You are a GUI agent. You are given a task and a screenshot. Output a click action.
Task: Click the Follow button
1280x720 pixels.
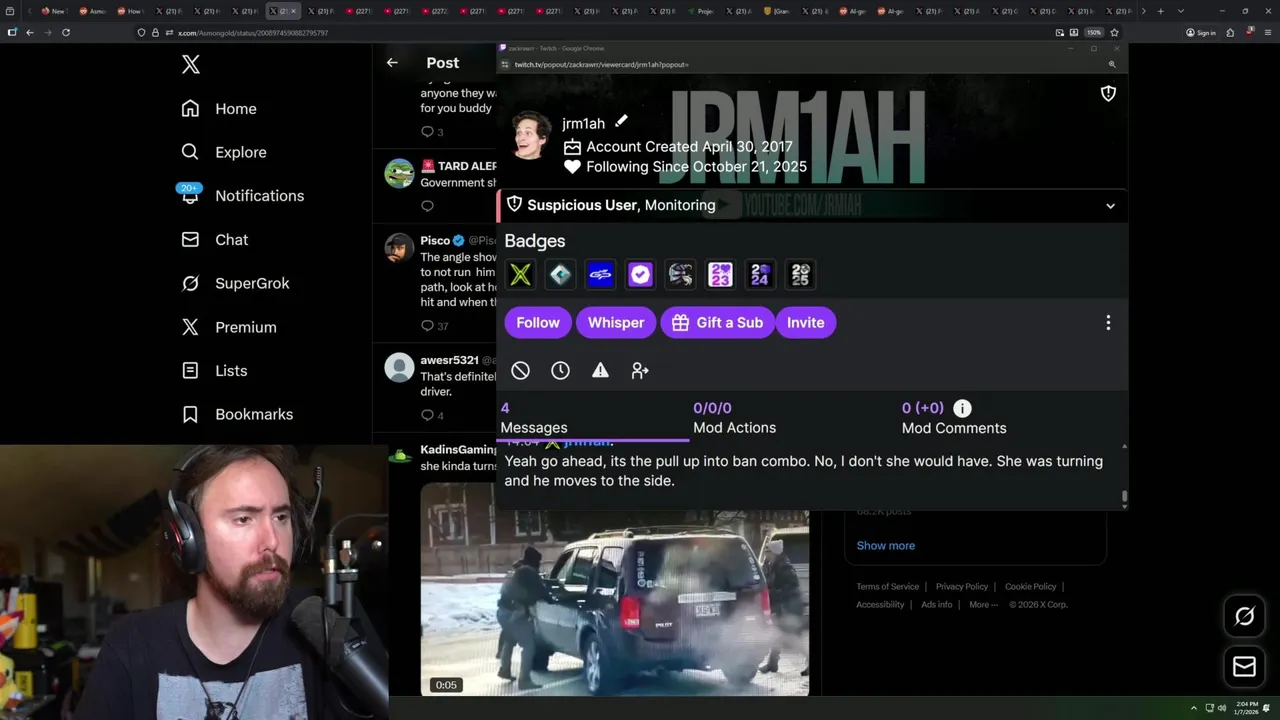(x=538, y=323)
